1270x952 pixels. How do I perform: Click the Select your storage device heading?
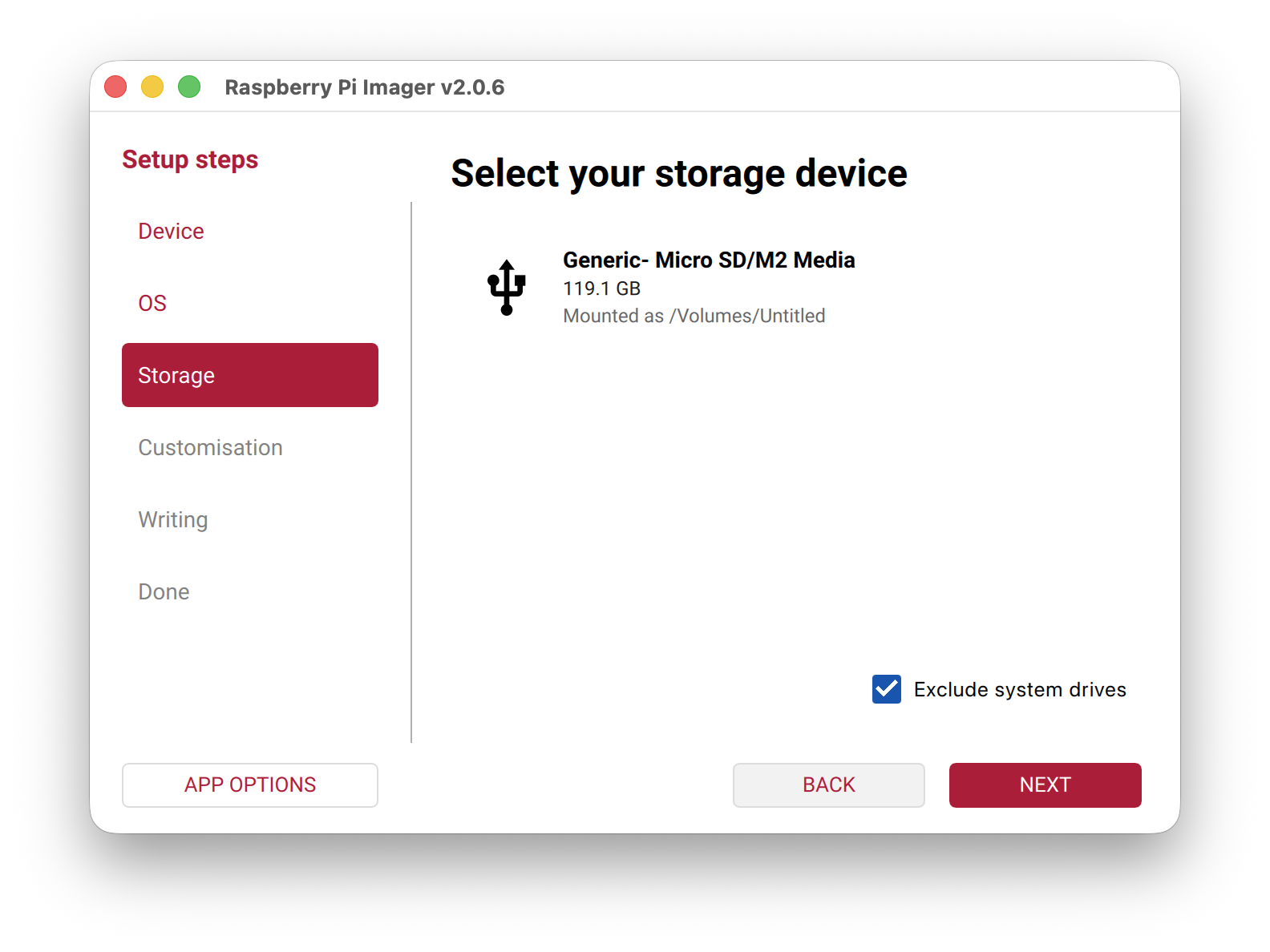[678, 173]
